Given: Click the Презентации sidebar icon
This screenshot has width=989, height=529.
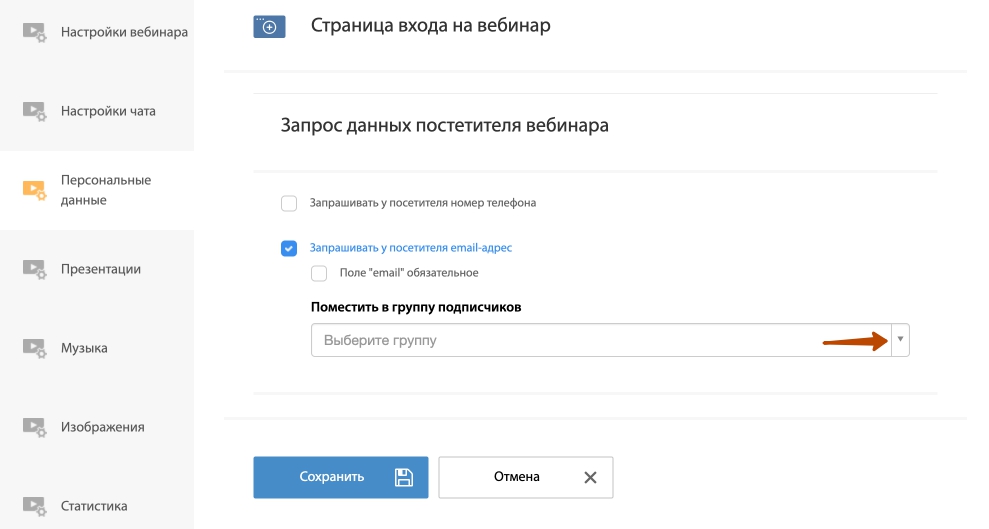Looking at the screenshot, I should coord(35,269).
